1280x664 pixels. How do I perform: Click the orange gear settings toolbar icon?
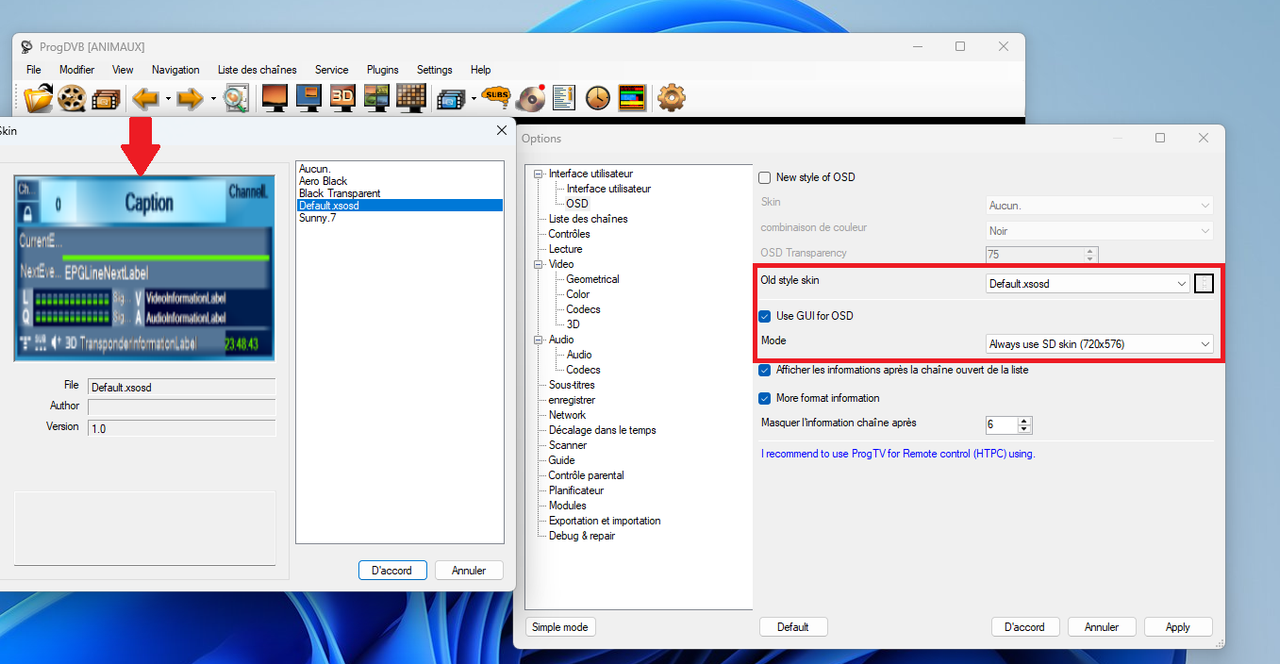tap(671, 97)
